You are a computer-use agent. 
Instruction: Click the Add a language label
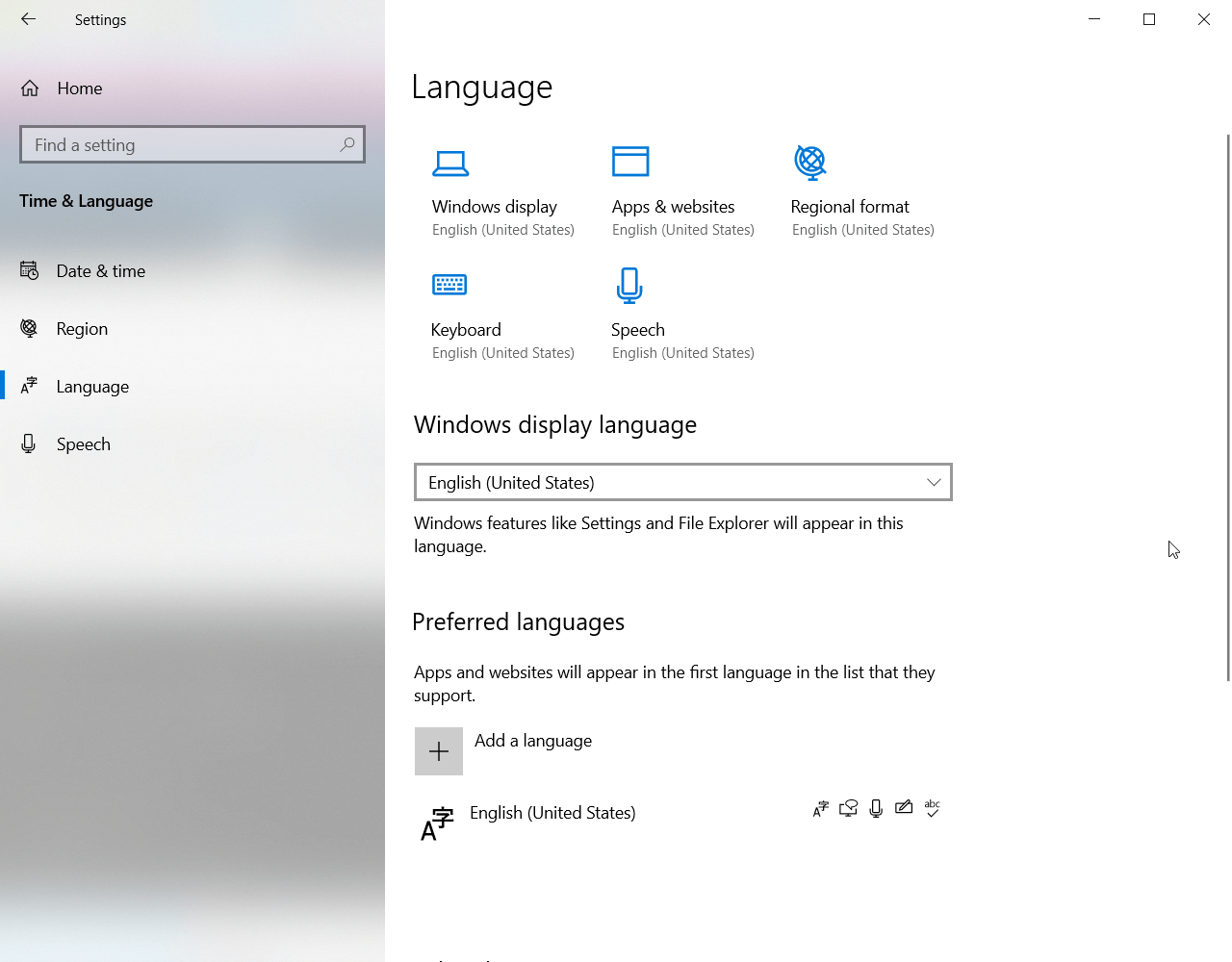pyautogui.click(x=533, y=741)
